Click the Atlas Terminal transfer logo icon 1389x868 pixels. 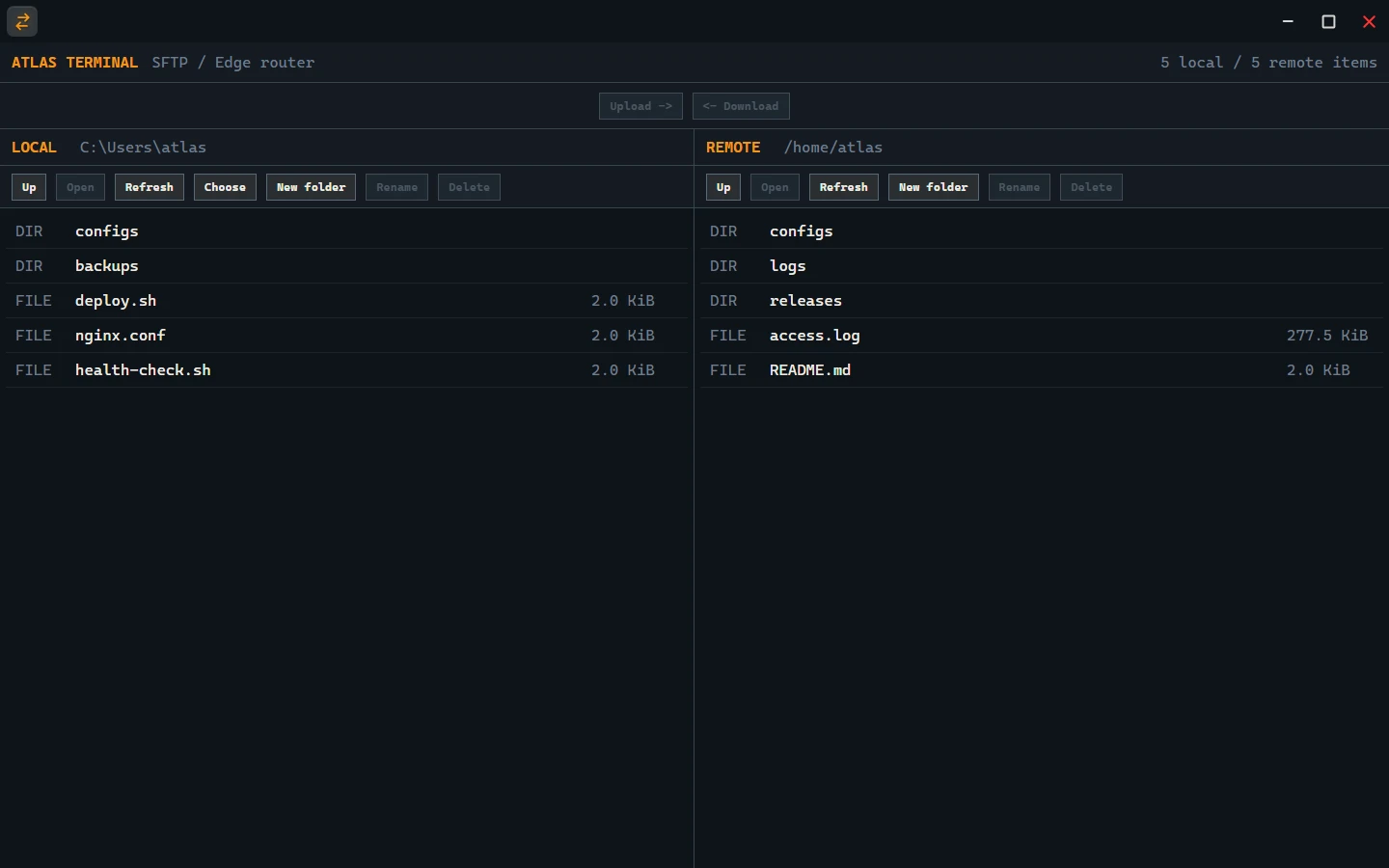(x=22, y=21)
